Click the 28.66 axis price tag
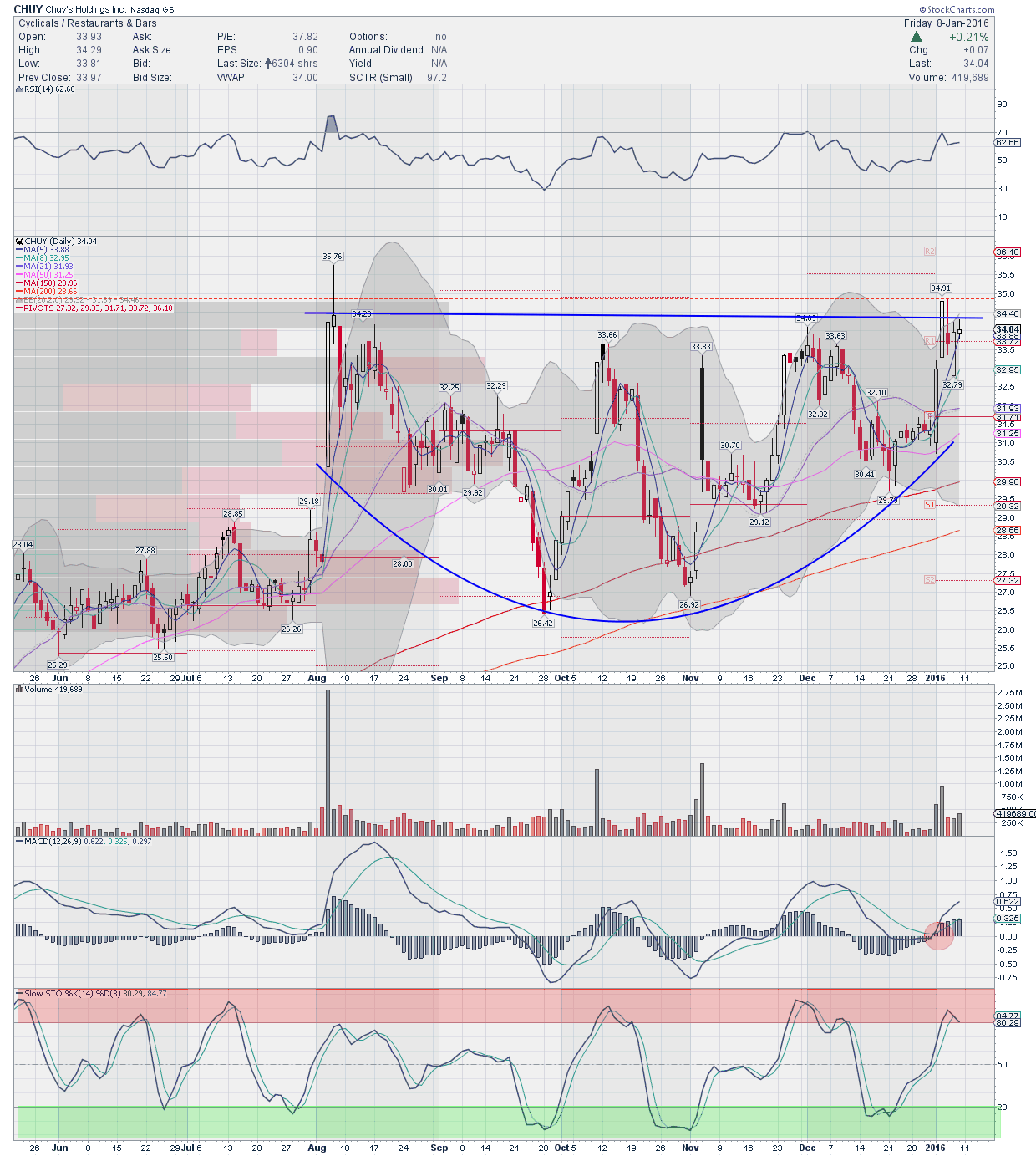 [1008, 530]
